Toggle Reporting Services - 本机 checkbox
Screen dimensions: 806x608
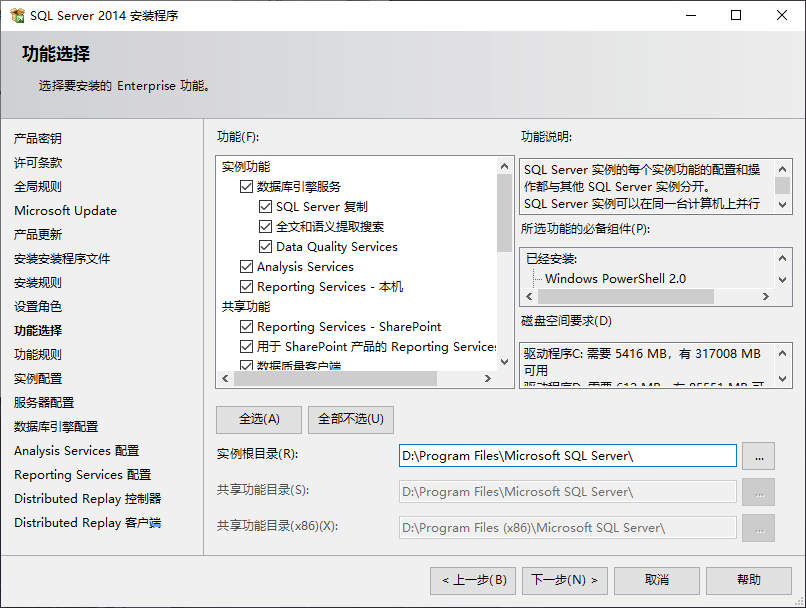[246, 287]
